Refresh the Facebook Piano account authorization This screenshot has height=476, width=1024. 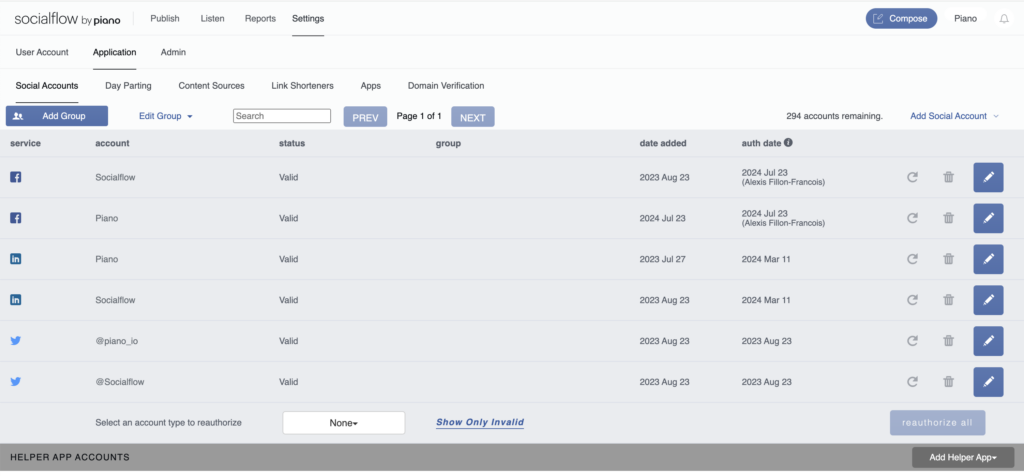[912, 218]
